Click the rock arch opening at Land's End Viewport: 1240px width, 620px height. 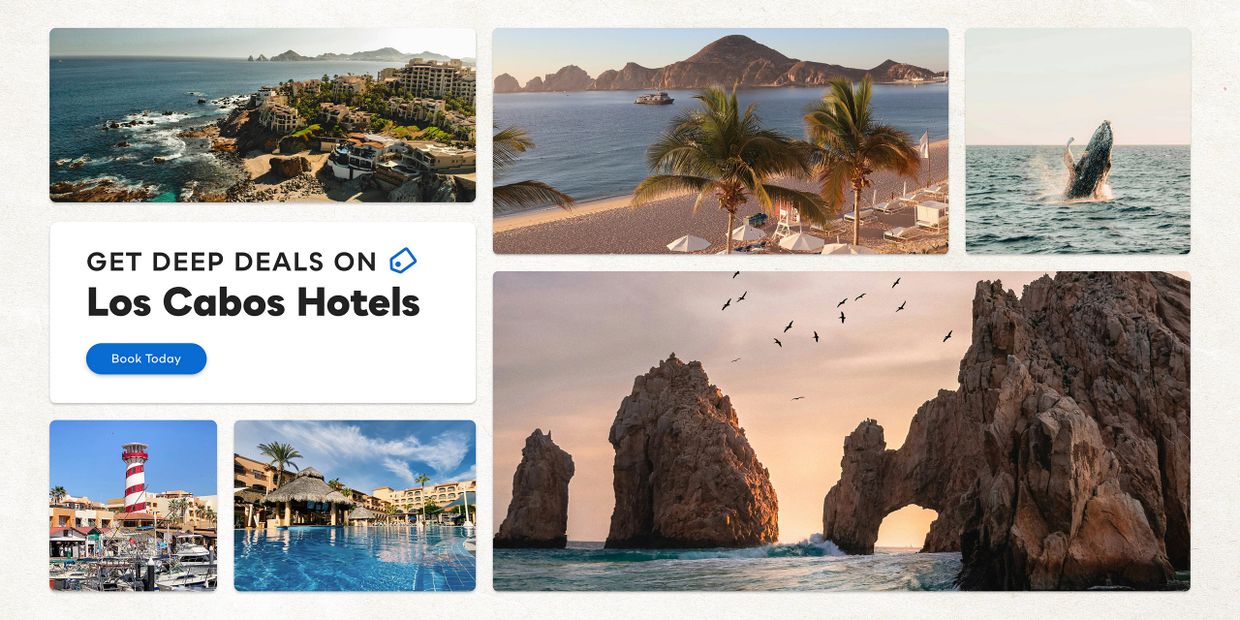905,527
